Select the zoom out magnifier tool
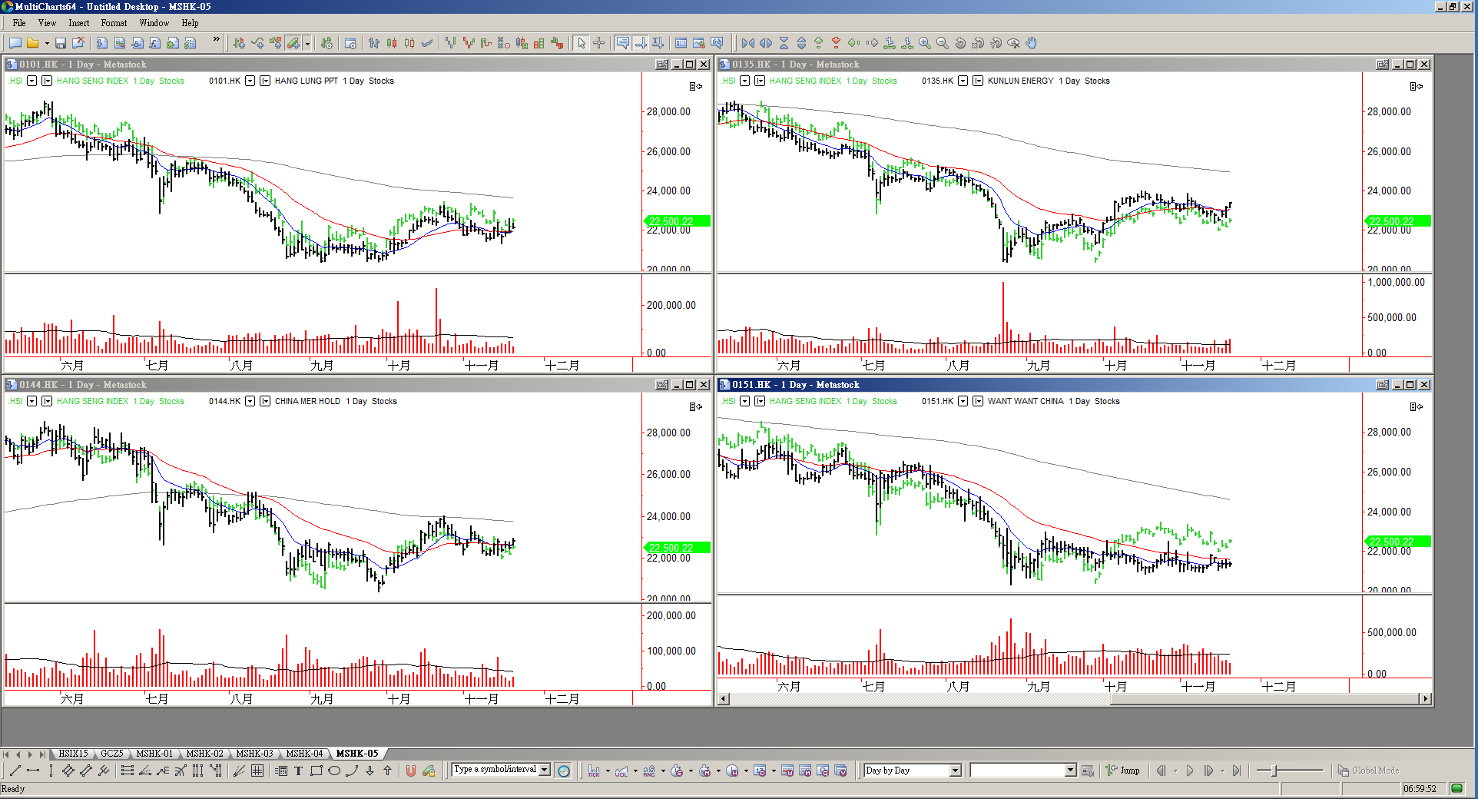1478x812 pixels. click(943, 44)
